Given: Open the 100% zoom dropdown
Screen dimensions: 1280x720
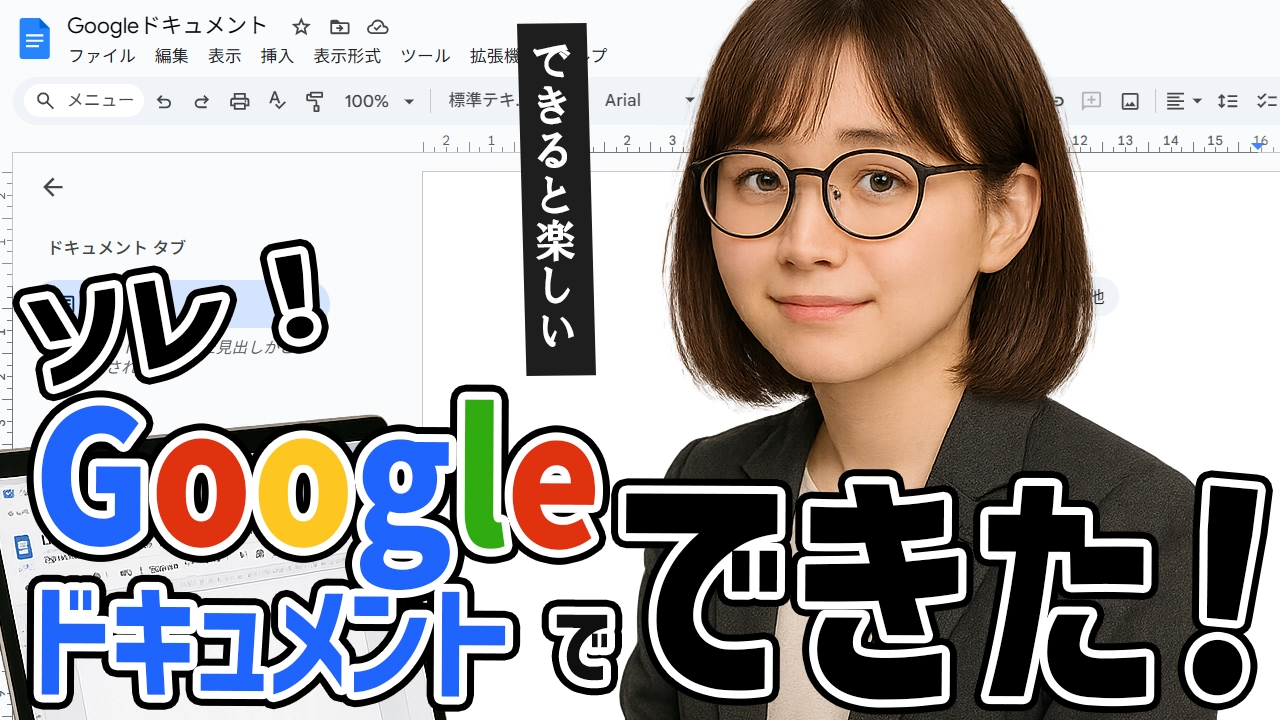Looking at the screenshot, I should [x=378, y=100].
